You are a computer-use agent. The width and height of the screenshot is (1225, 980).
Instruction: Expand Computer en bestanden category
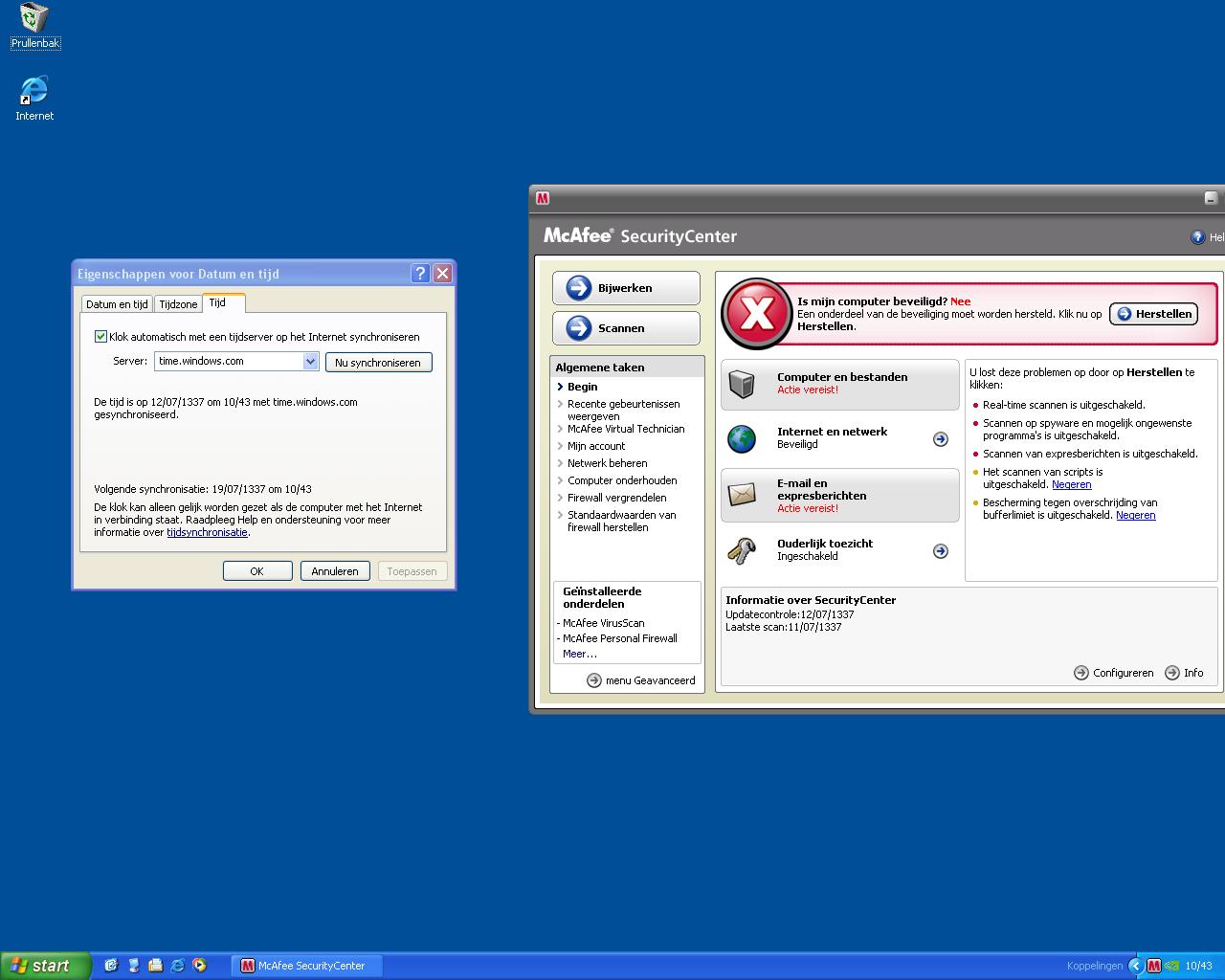pos(839,384)
